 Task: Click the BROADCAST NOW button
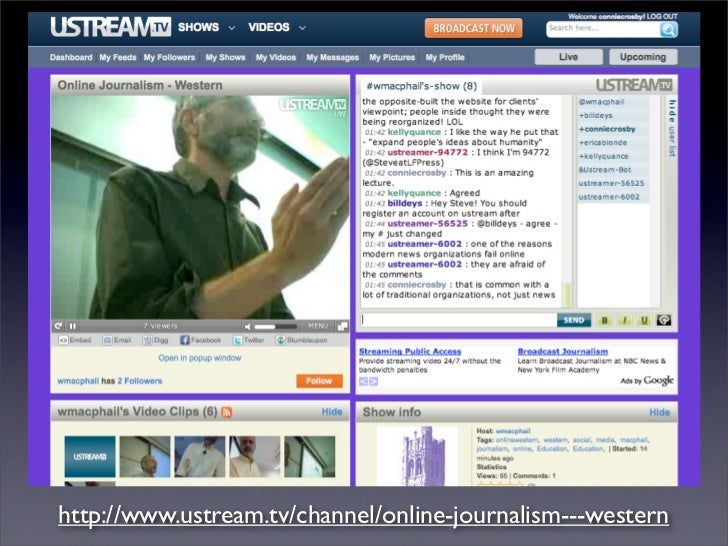[474, 28]
